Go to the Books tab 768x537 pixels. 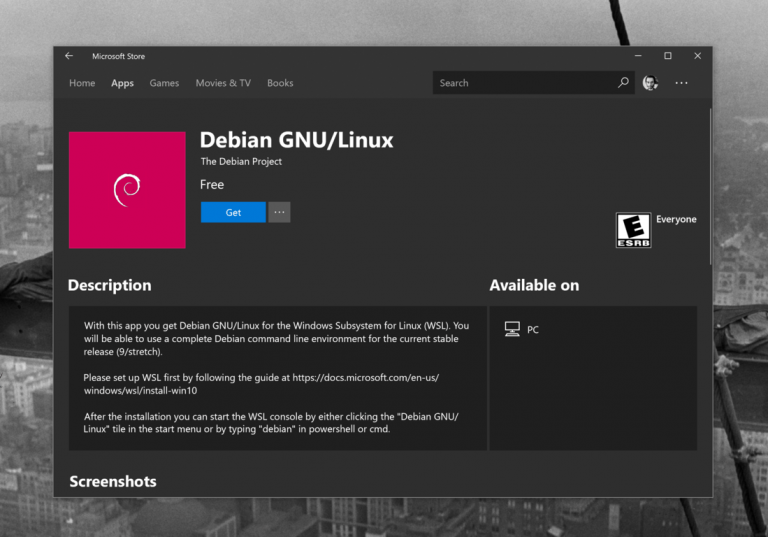click(280, 83)
